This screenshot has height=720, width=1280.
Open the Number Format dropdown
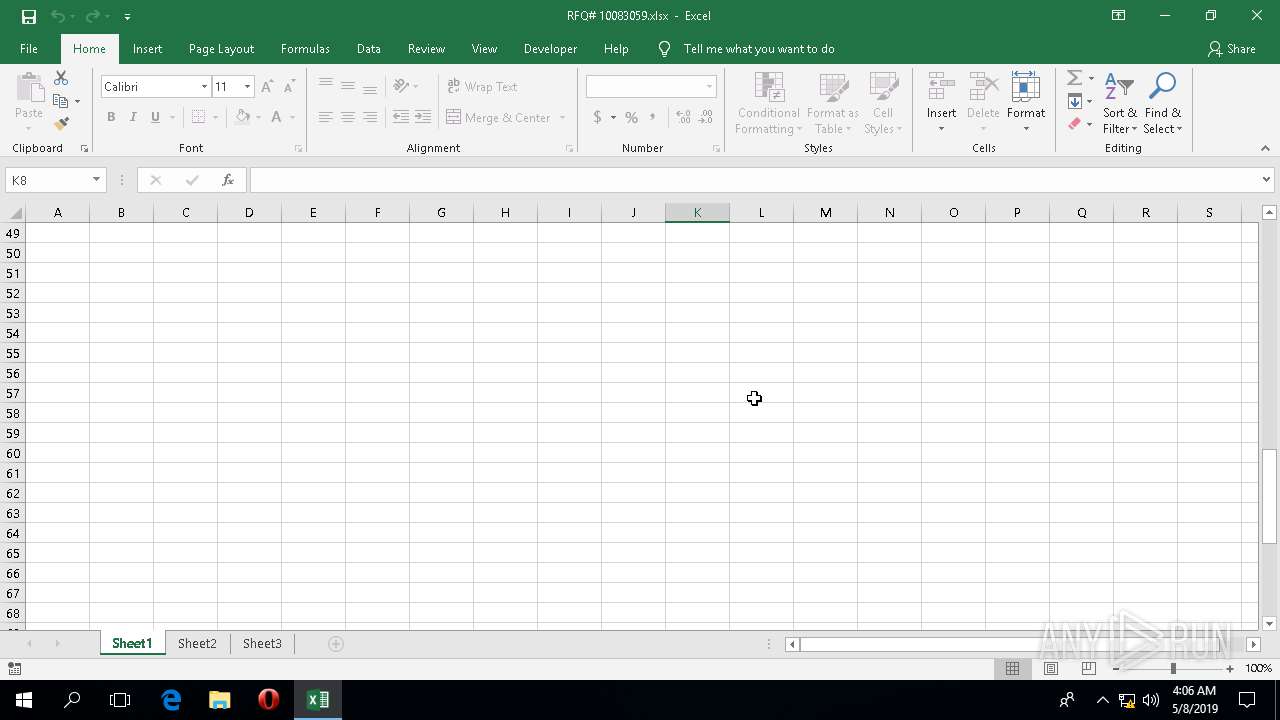point(709,87)
